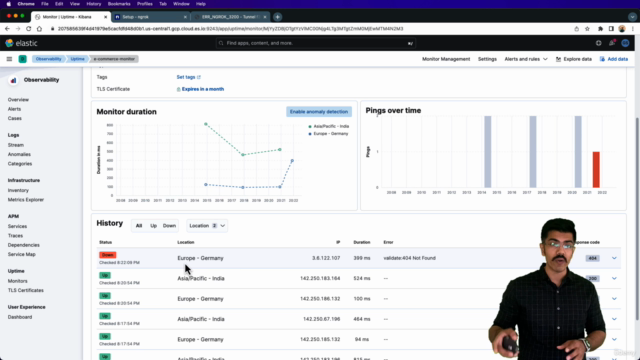
Task: Filter history by Down
Action: pos(169,226)
